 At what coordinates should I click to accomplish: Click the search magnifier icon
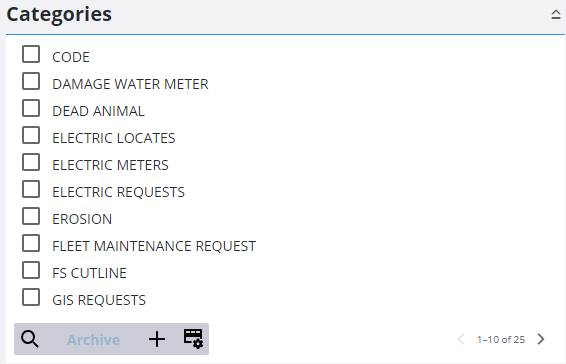[30, 339]
